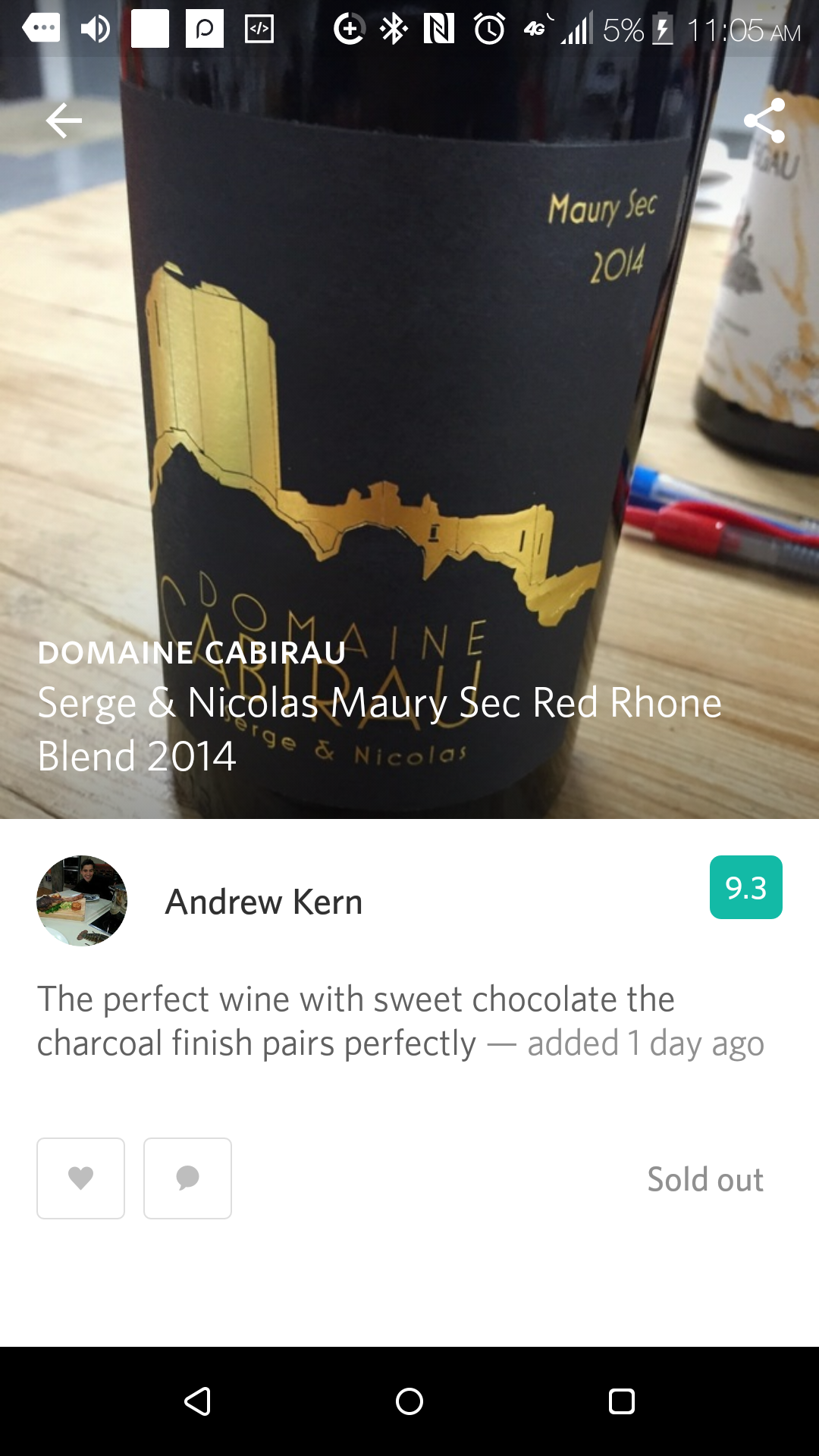Open the wine bottle photo

[409, 409]
